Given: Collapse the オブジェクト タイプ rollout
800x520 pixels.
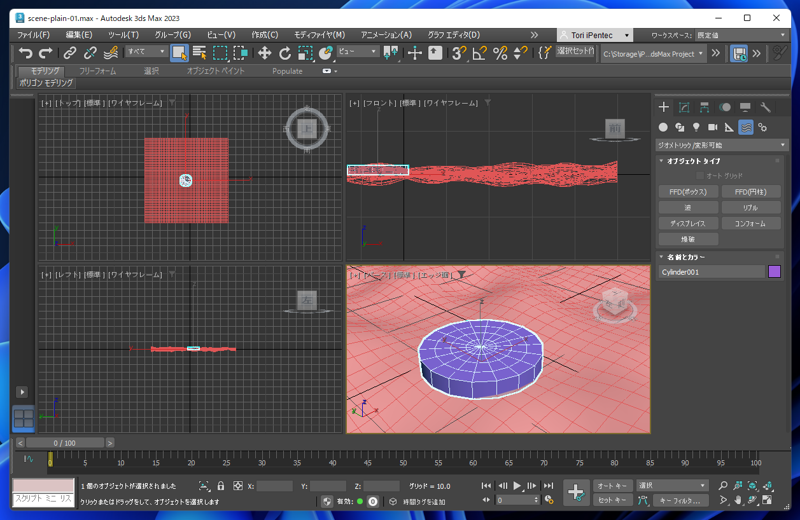Looking at the screenshot, I should (x=693, y=161).
